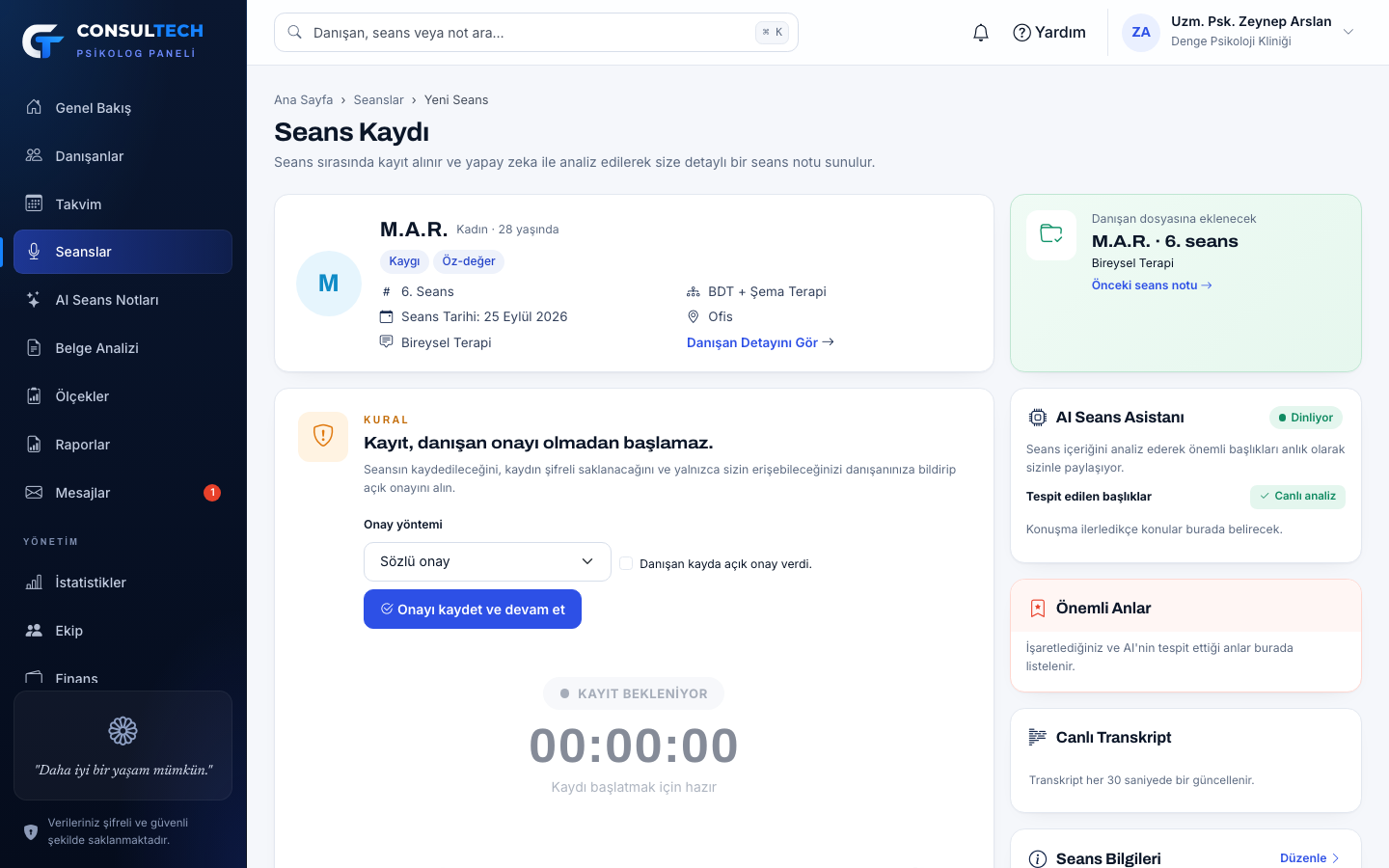The image size is (1389, 868).
Task: Open Genel Bakış in the sidebar
Action: click(x=123, y=108)
